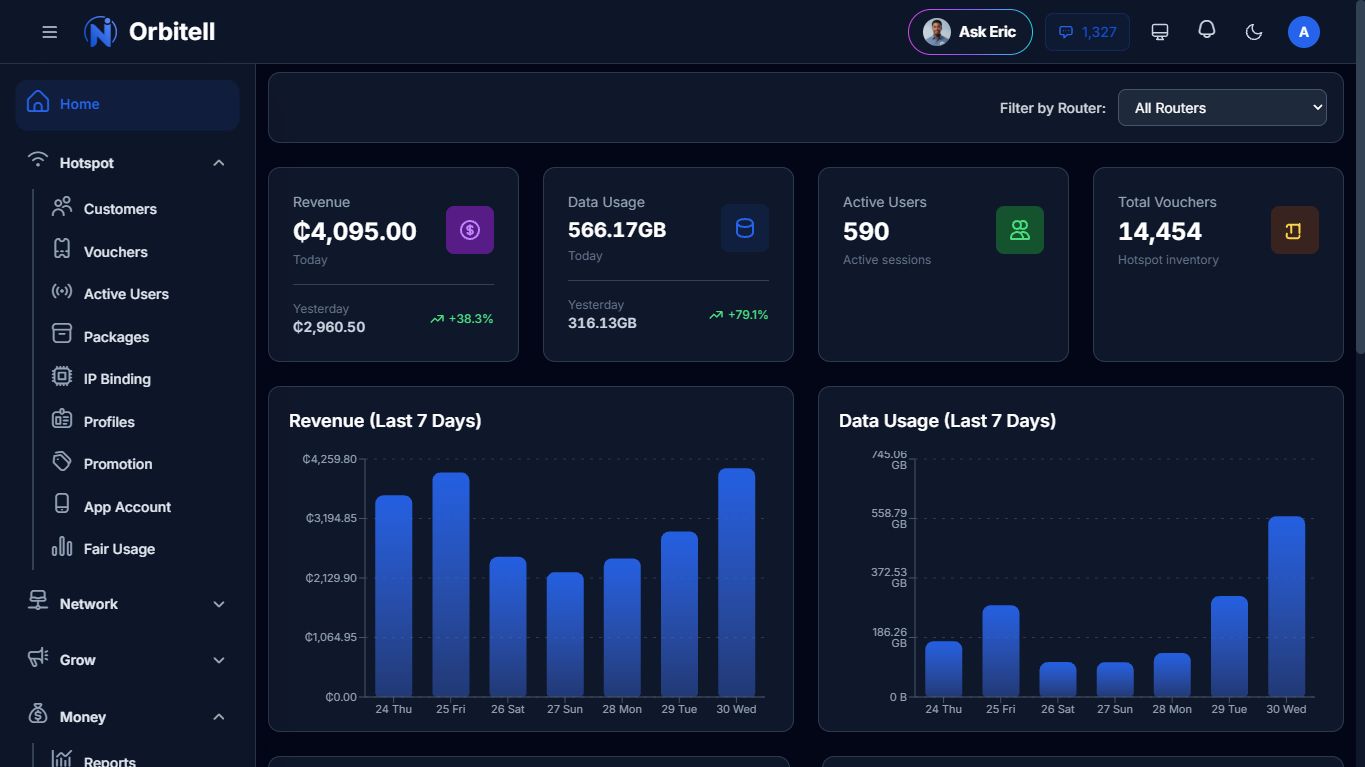Click the Data Usage database icon
The width and height of the screenshot is (1365, 767).
(745, 228)
